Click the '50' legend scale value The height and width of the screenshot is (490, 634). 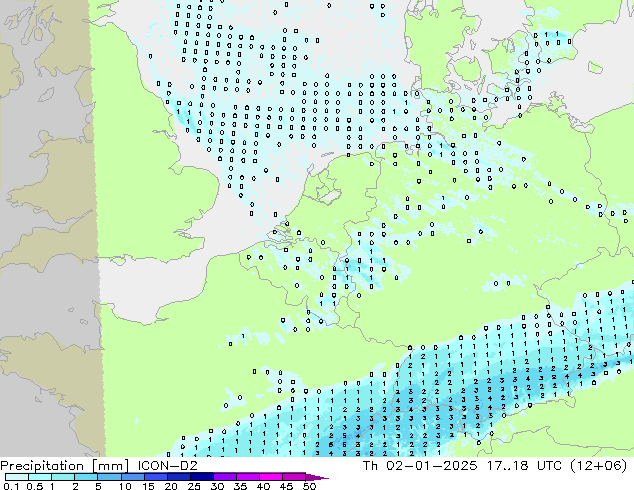click(x=309, y=486)
